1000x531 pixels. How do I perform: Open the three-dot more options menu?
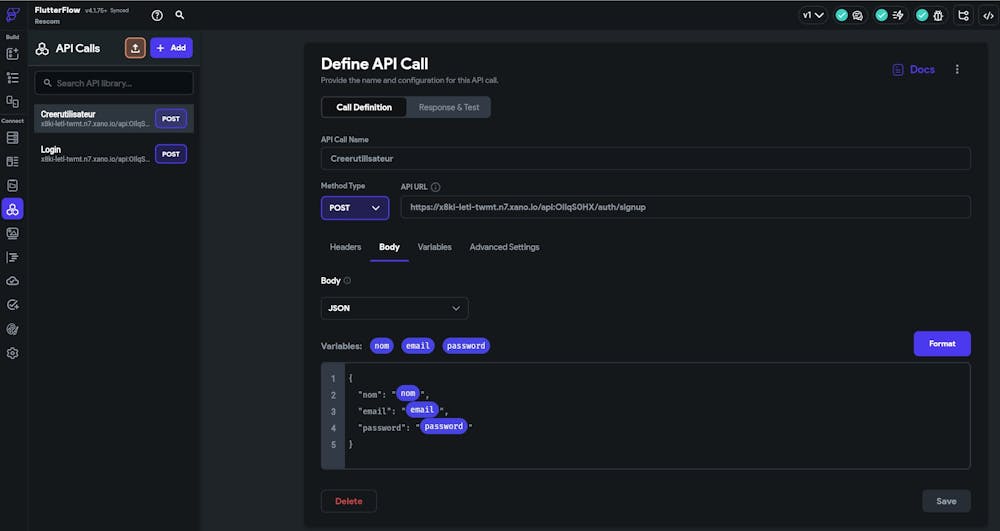point(957,70)
